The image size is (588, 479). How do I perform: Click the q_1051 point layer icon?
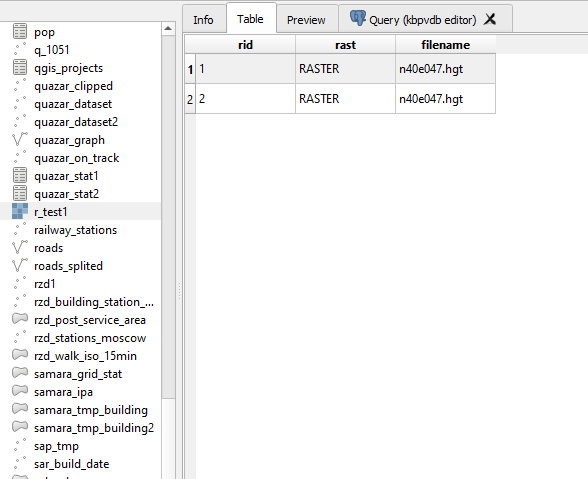pos(20,50)
